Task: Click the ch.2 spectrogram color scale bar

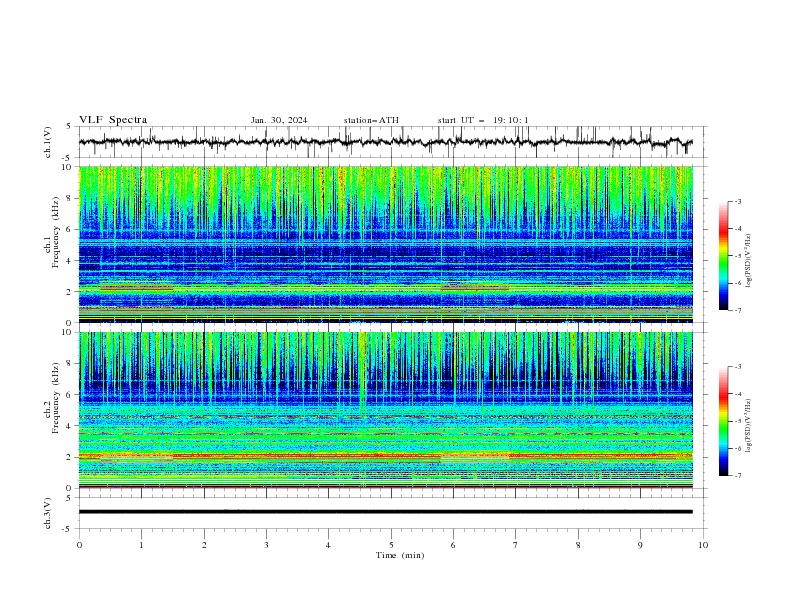Action: point(723,421)
